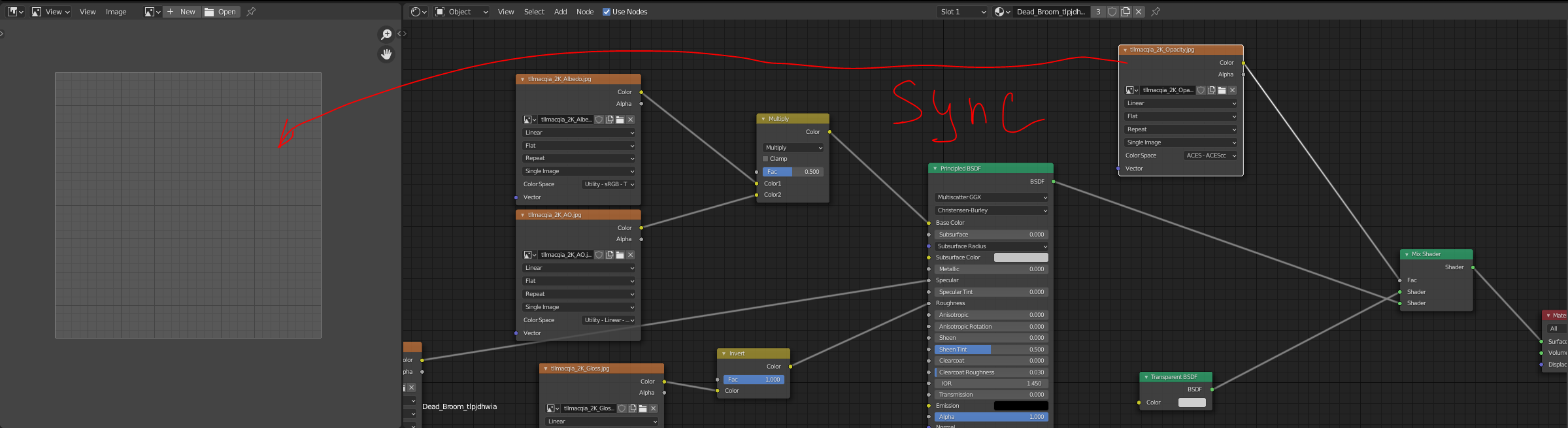This screenshot has height=428, width=1568.
Task: Click the material users count 3 button
Action: pos(1098,12)
